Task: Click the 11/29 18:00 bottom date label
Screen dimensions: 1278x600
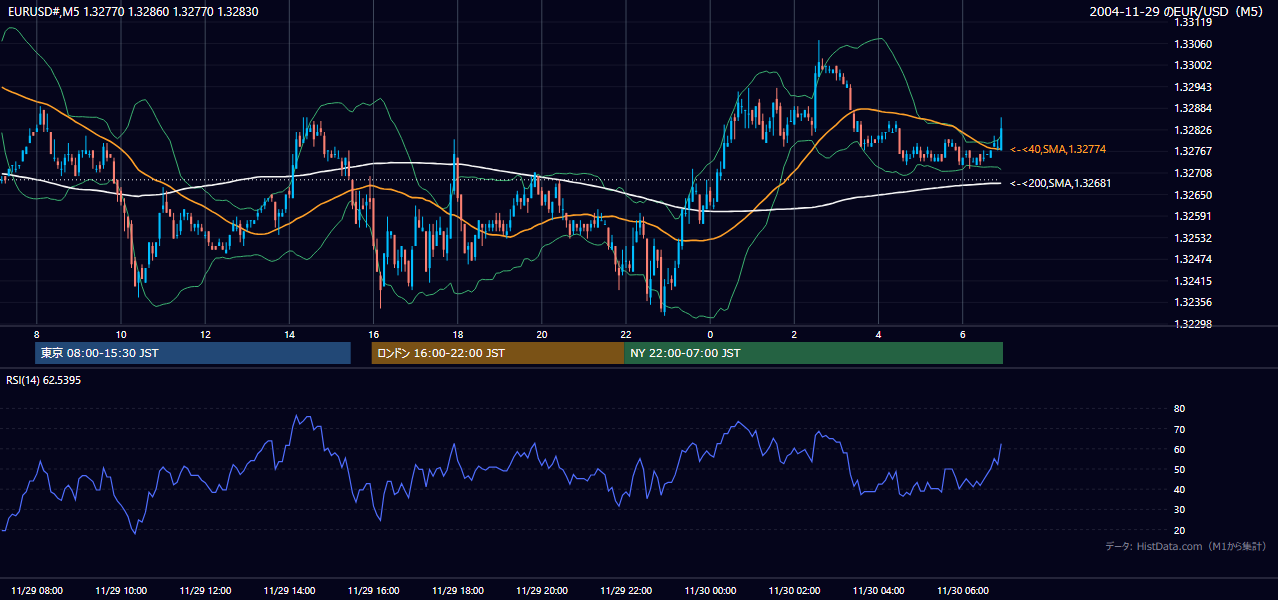Action: coord(458,590)
